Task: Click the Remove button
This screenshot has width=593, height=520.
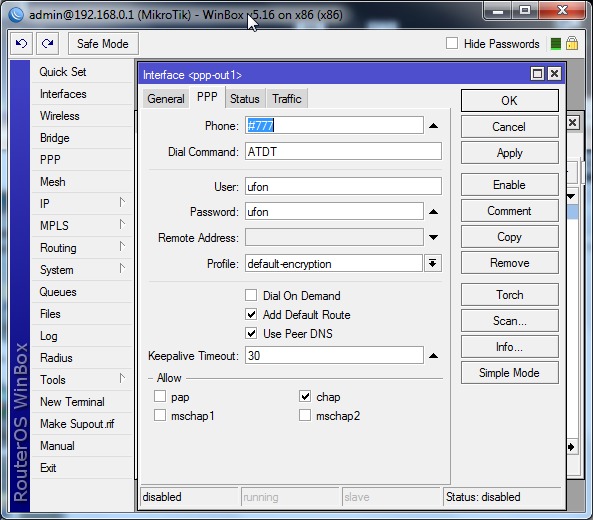Action: [x=509, y=263]
